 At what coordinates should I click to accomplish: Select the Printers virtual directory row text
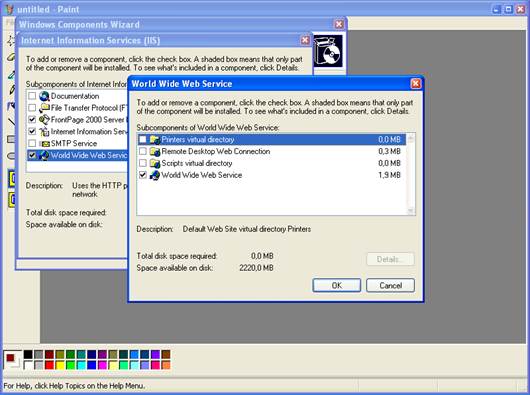198,140
